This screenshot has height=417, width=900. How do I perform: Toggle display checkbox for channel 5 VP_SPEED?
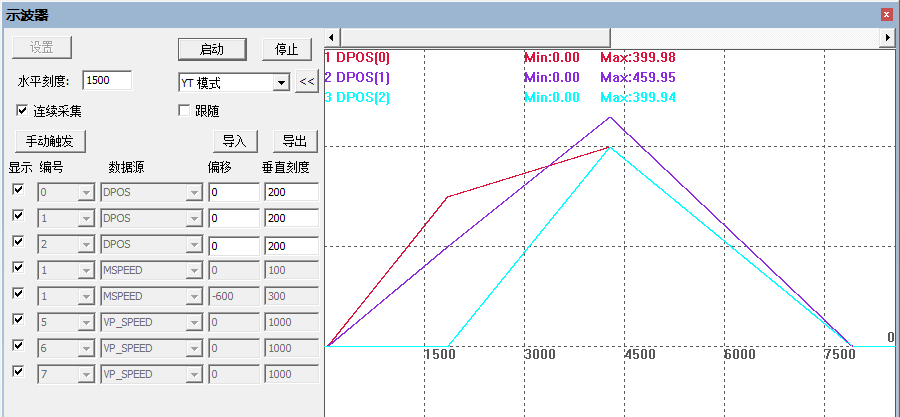18,319
